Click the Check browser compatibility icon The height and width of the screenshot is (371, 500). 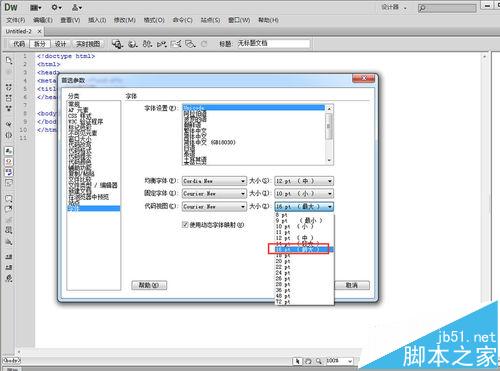click(x=176, y=44)
